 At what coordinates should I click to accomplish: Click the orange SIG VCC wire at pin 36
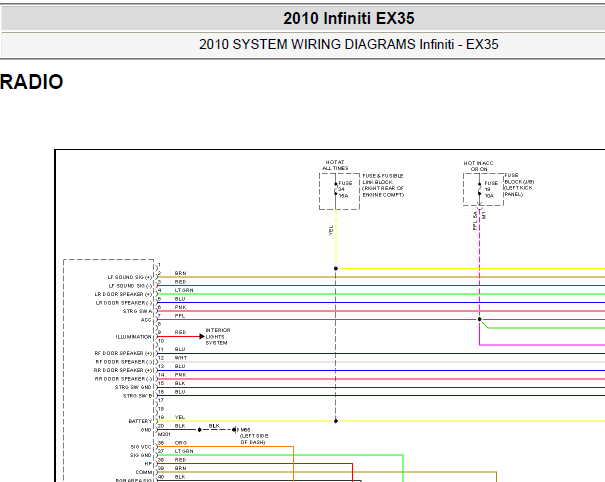tap(225, 446)
